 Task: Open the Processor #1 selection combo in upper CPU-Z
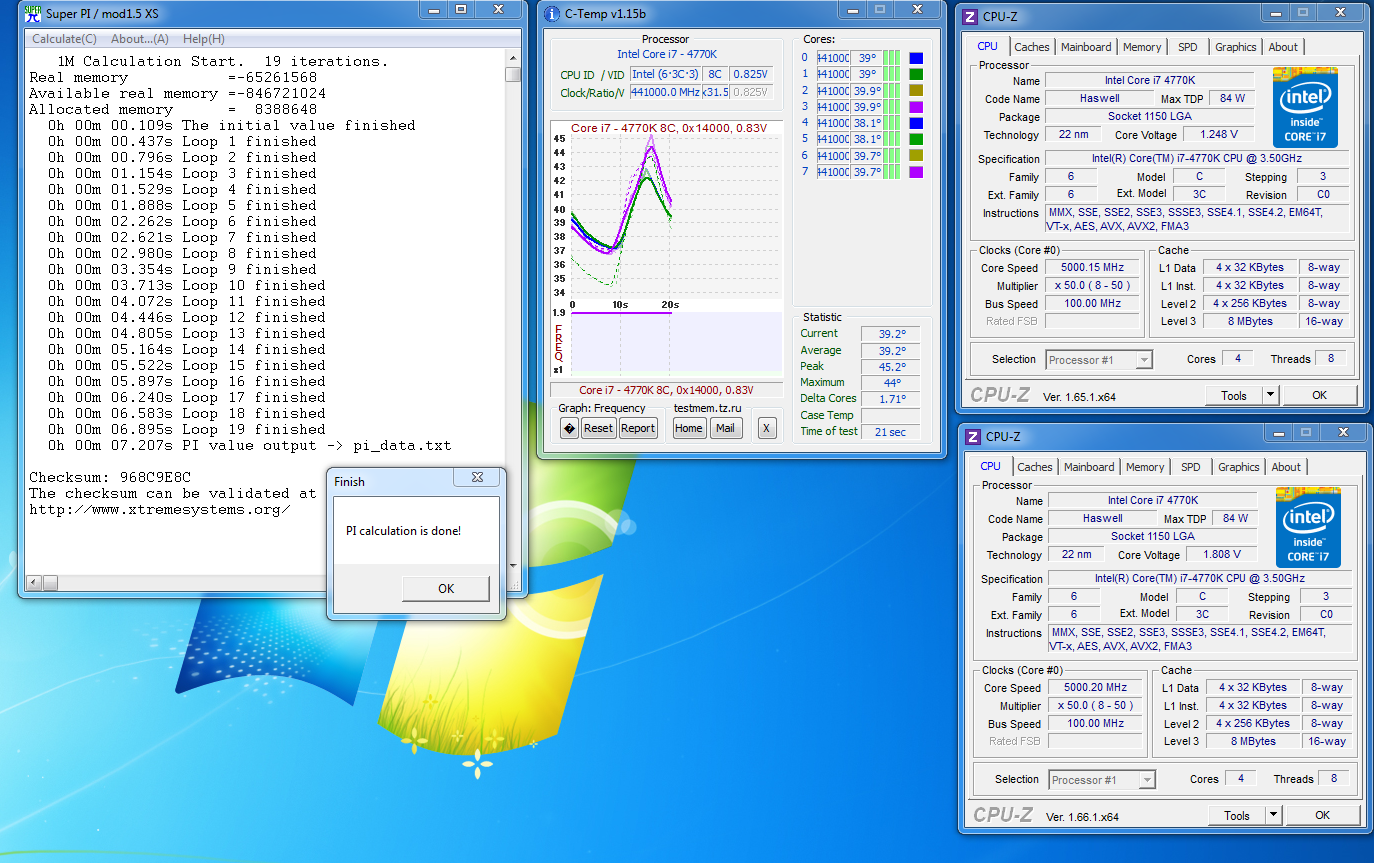tap(1099, 360)
